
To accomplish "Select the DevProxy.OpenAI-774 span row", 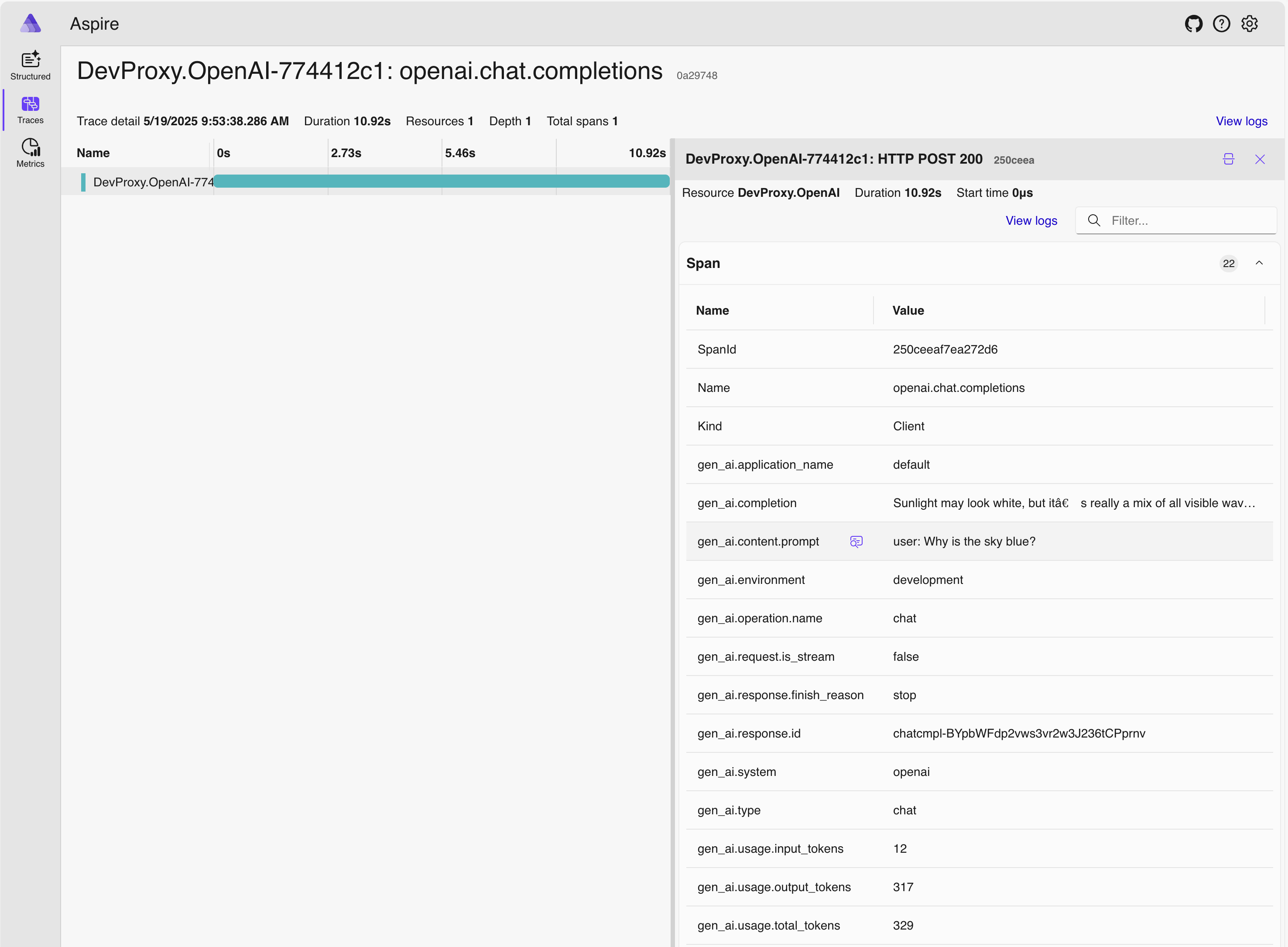I will 152,182.
